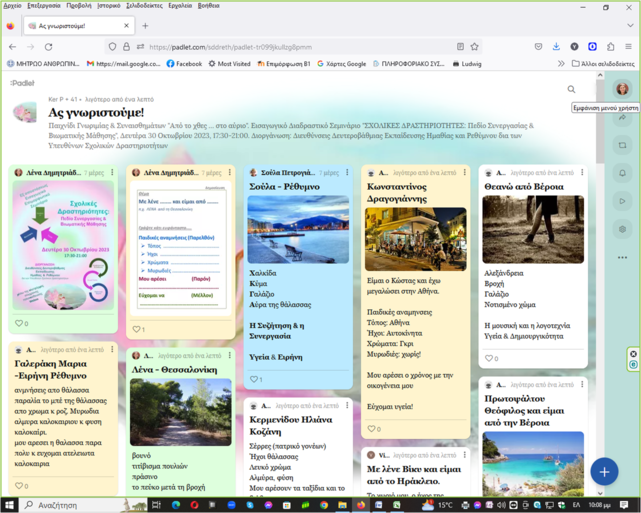This screenshot has width=641, height=513.
Task: Click the Padlet share arrow icon
Action: [x=622, y=117]
